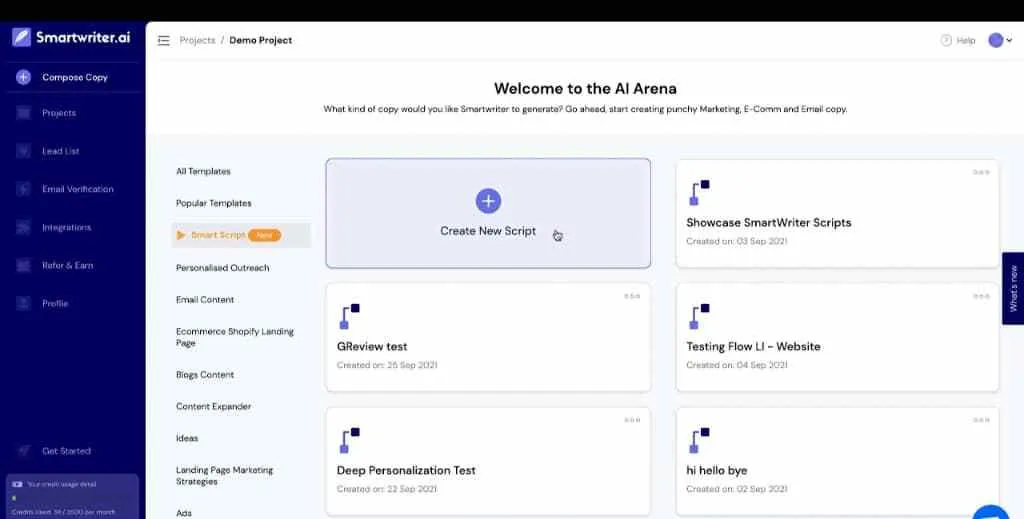1024x519 pixels.
Task: Click the Testing Flow LI - Website flow icon
Action: [699, 317]
